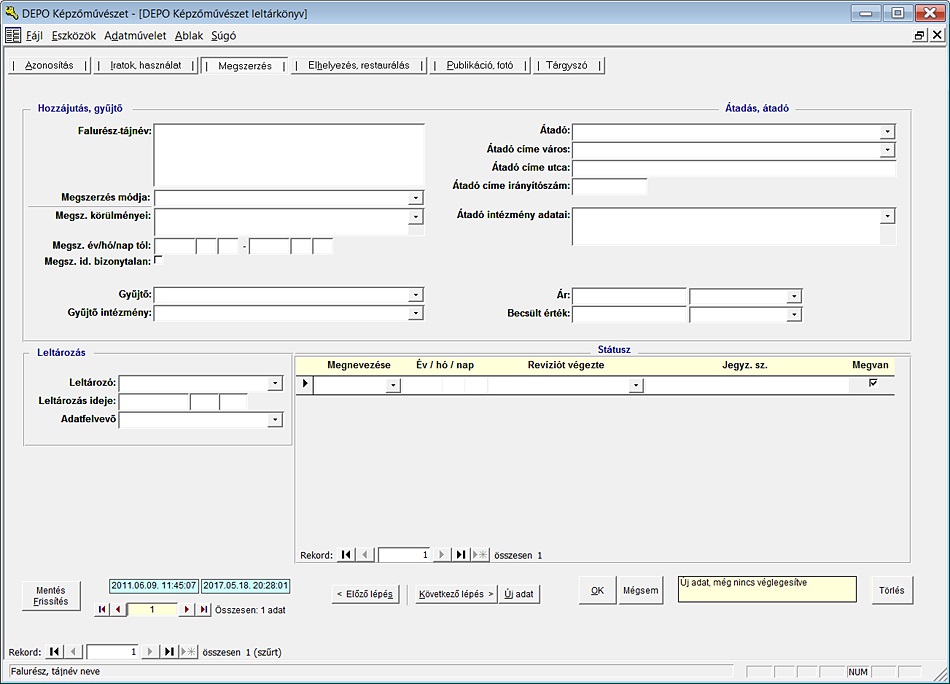This screenshot has width=950, height=684.
Task: Jump to first record in red navigator
Action: click(101, 609)
